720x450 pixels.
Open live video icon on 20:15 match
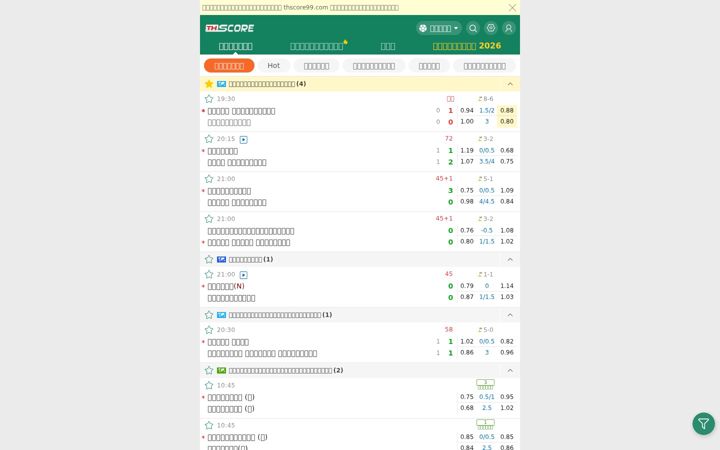tap(243, 140)
